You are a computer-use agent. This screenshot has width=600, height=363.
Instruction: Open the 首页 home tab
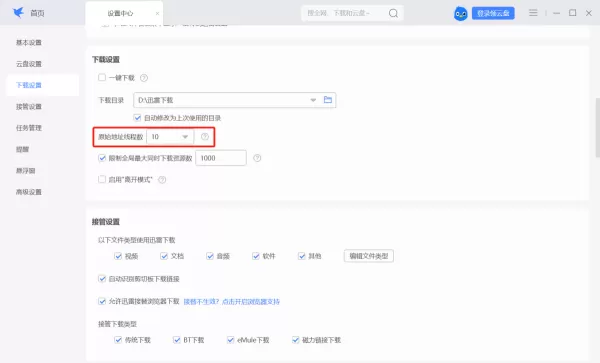point(37,13)
